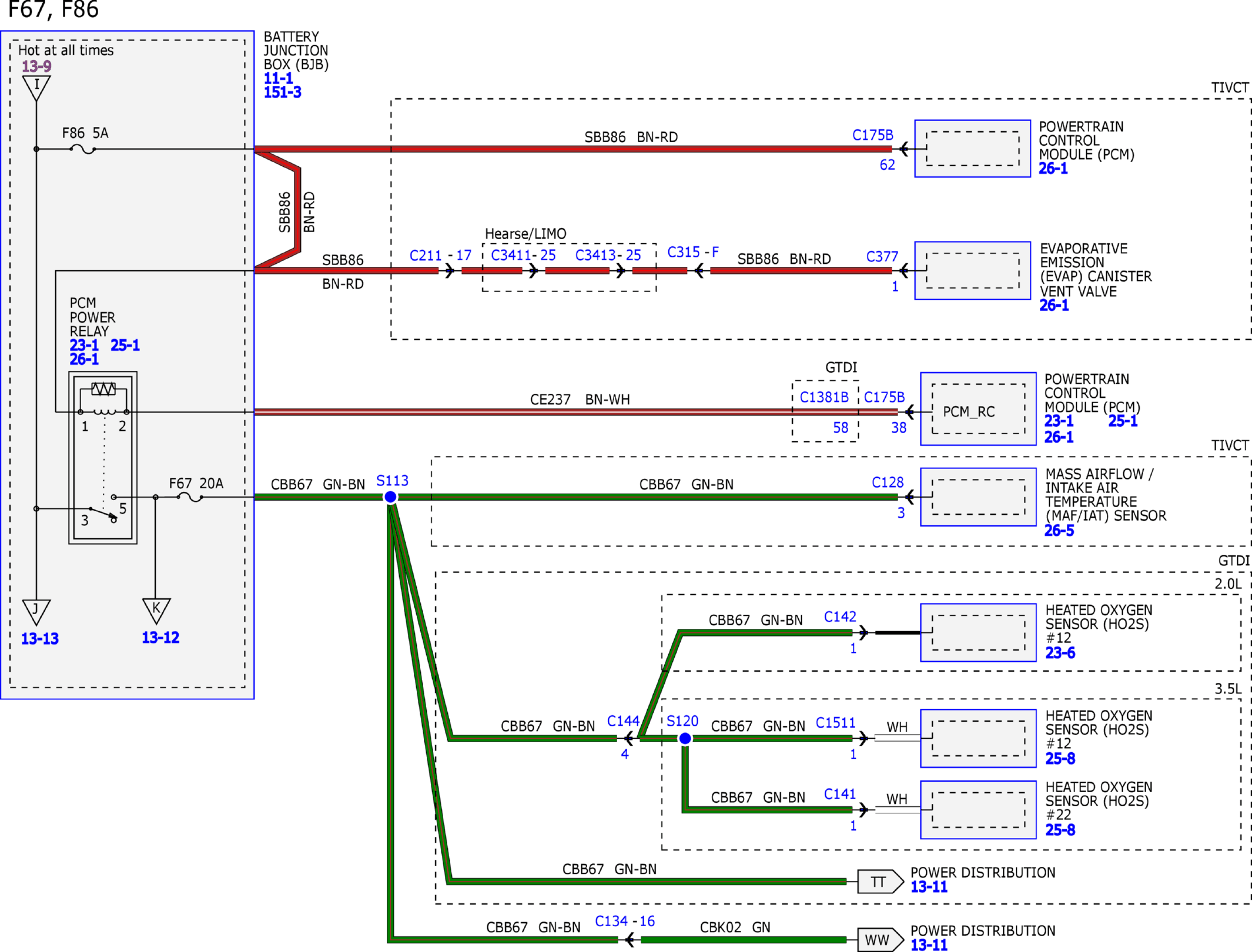
Task: Click the triangle connector symbol labeled I
Action: (x=36, y=87)
